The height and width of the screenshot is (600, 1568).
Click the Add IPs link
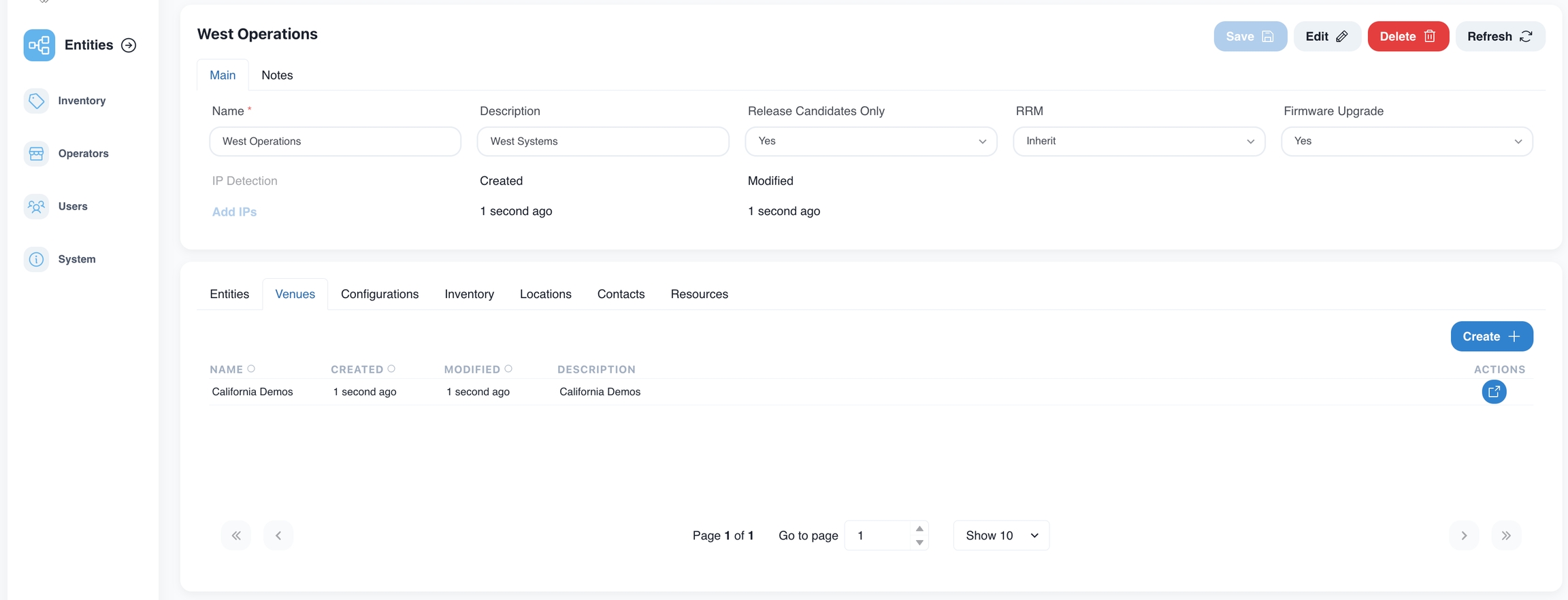(x=234, y=212)
